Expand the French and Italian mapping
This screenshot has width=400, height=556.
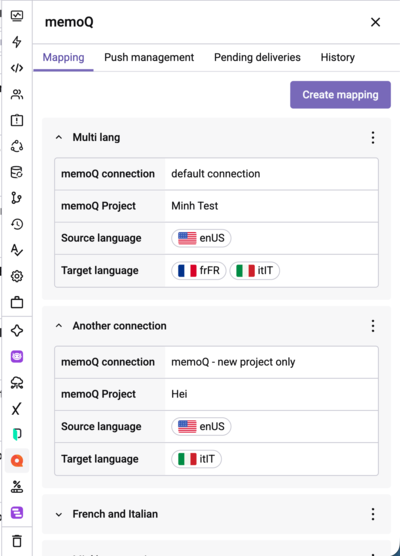(x=59, y=514)
